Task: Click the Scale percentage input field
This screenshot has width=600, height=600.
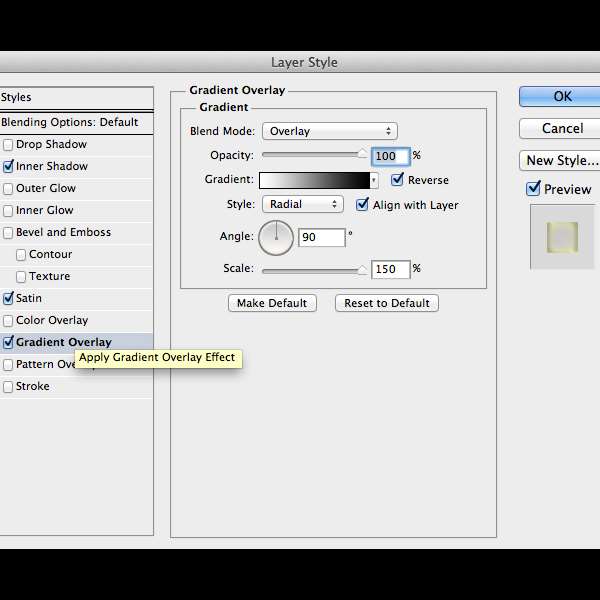Action: [x=390, y=269]
